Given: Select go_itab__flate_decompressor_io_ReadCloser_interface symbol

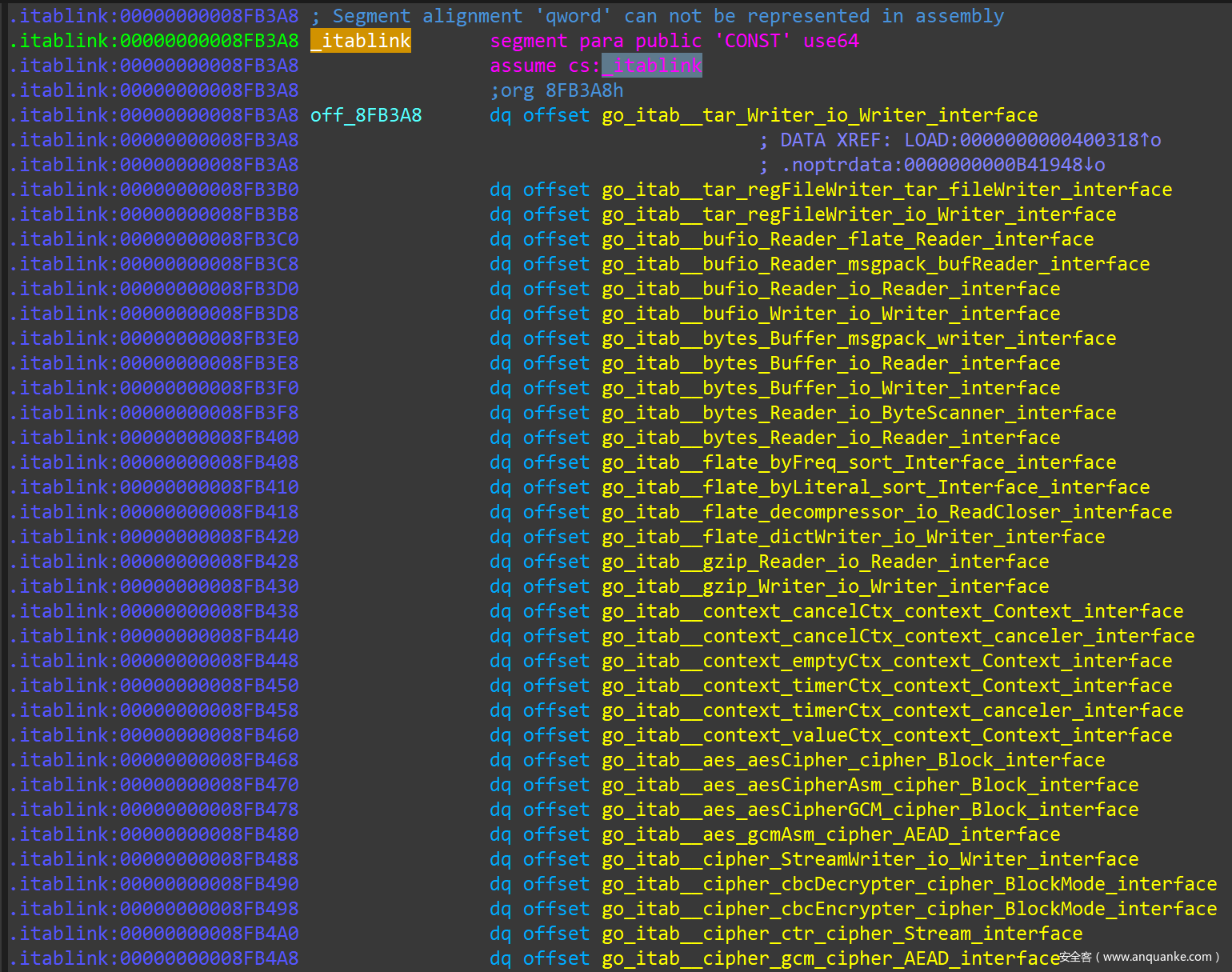Looking at the screenshot, I should (x=886, y=512).
